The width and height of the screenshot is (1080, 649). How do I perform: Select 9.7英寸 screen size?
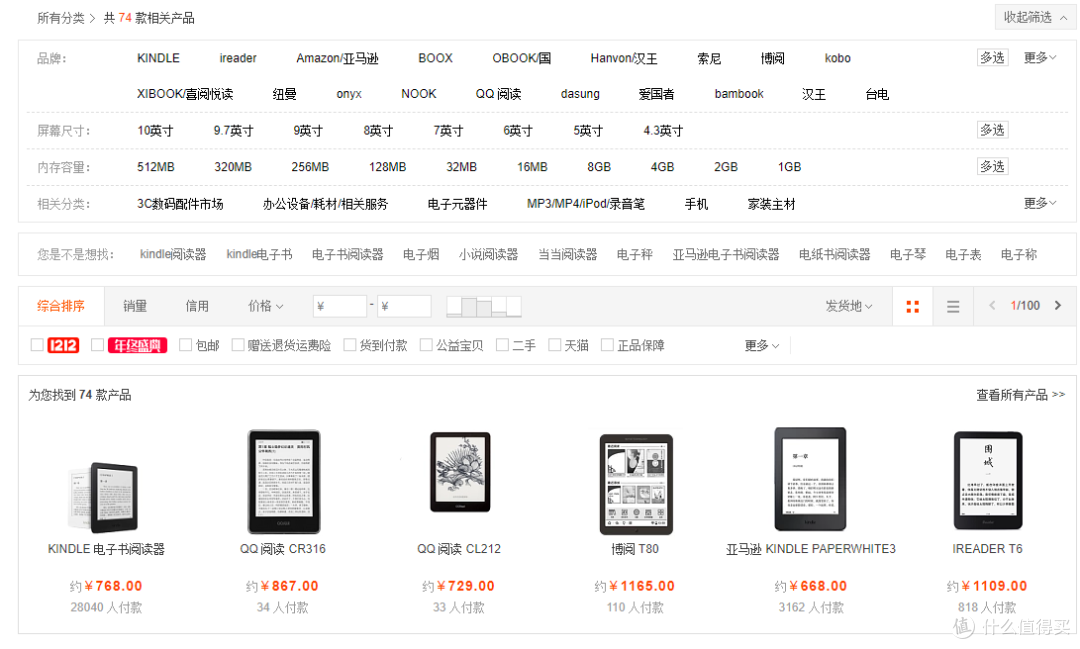(233, 131)
